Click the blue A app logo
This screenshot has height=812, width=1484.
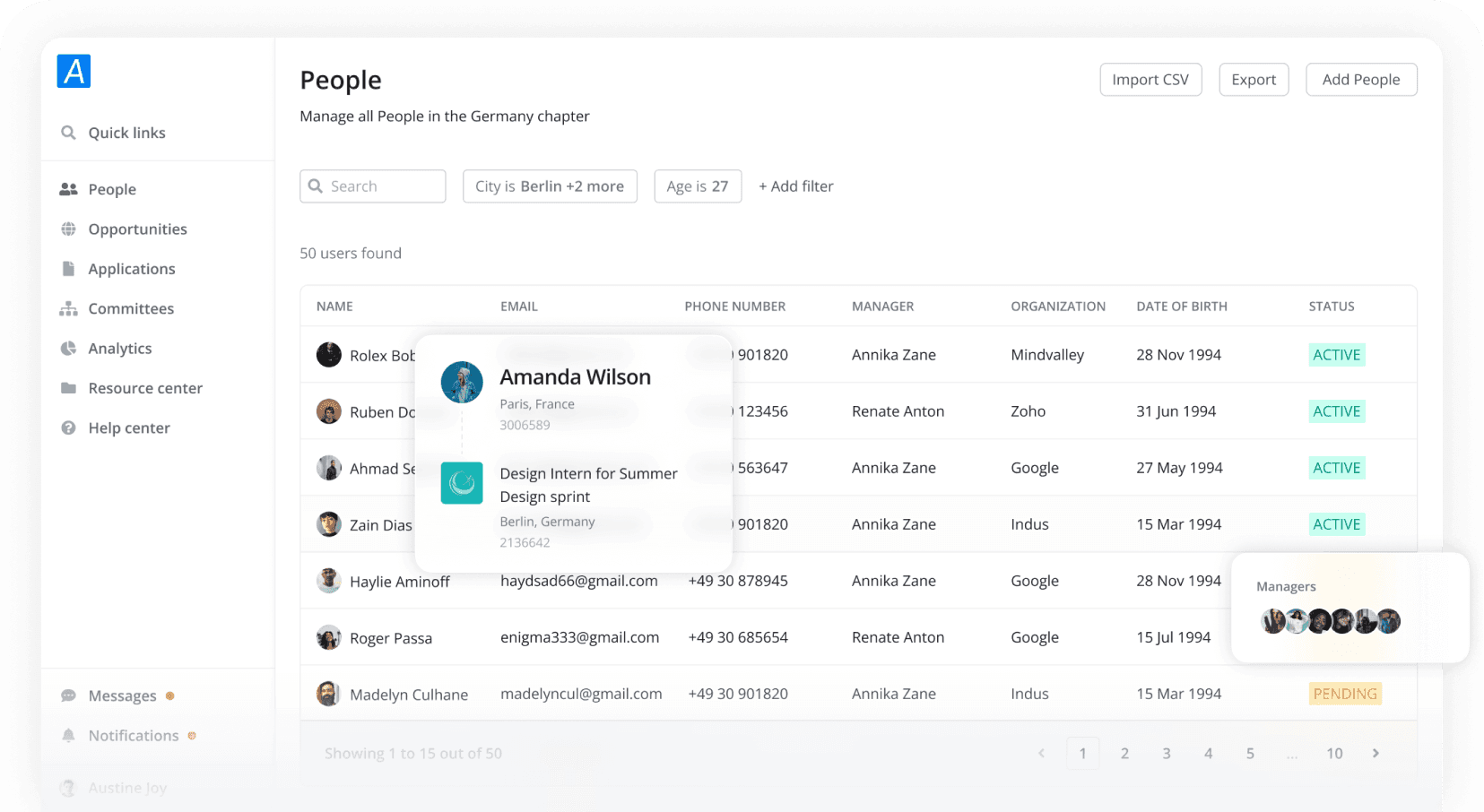click(74, 71)
